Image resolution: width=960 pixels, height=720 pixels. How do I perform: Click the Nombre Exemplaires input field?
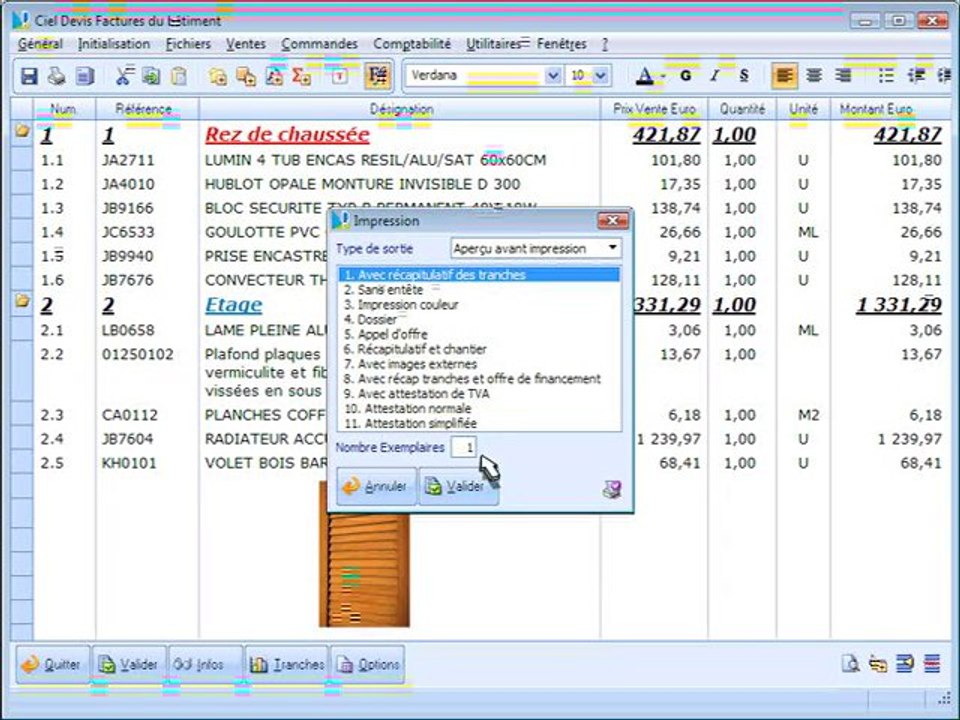(x=463, y=448)
